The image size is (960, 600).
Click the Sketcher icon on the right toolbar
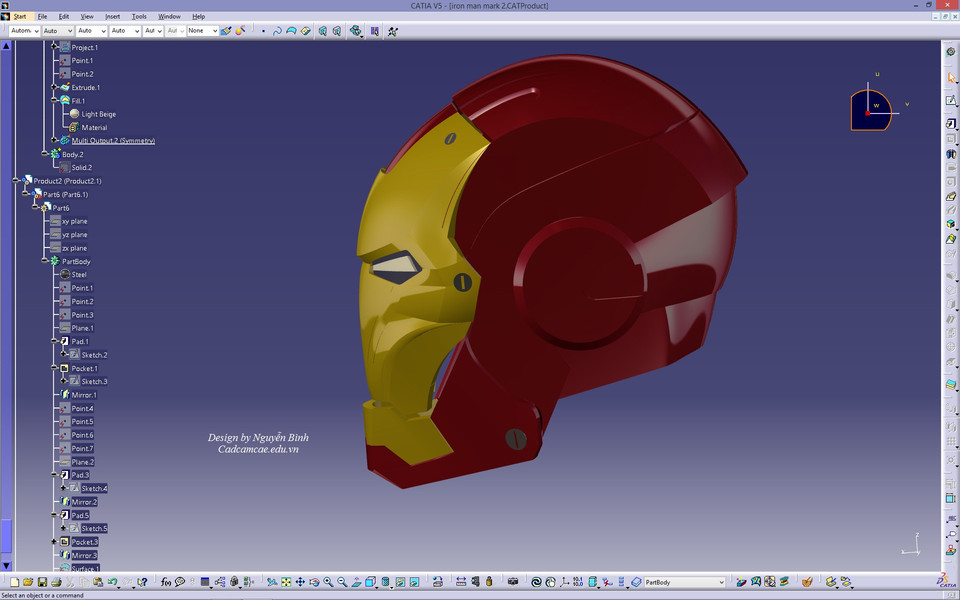click(x=950, y=99)
